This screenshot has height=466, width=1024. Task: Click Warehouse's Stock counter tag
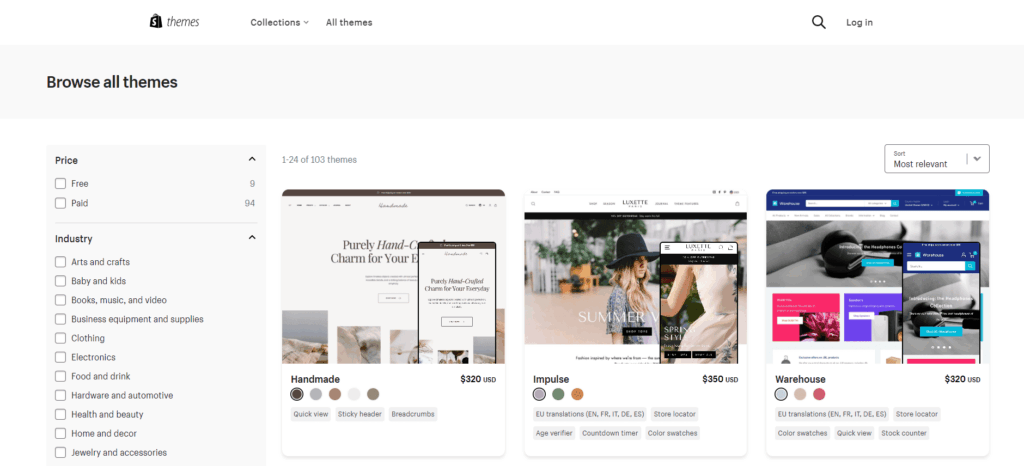[904, 433]
